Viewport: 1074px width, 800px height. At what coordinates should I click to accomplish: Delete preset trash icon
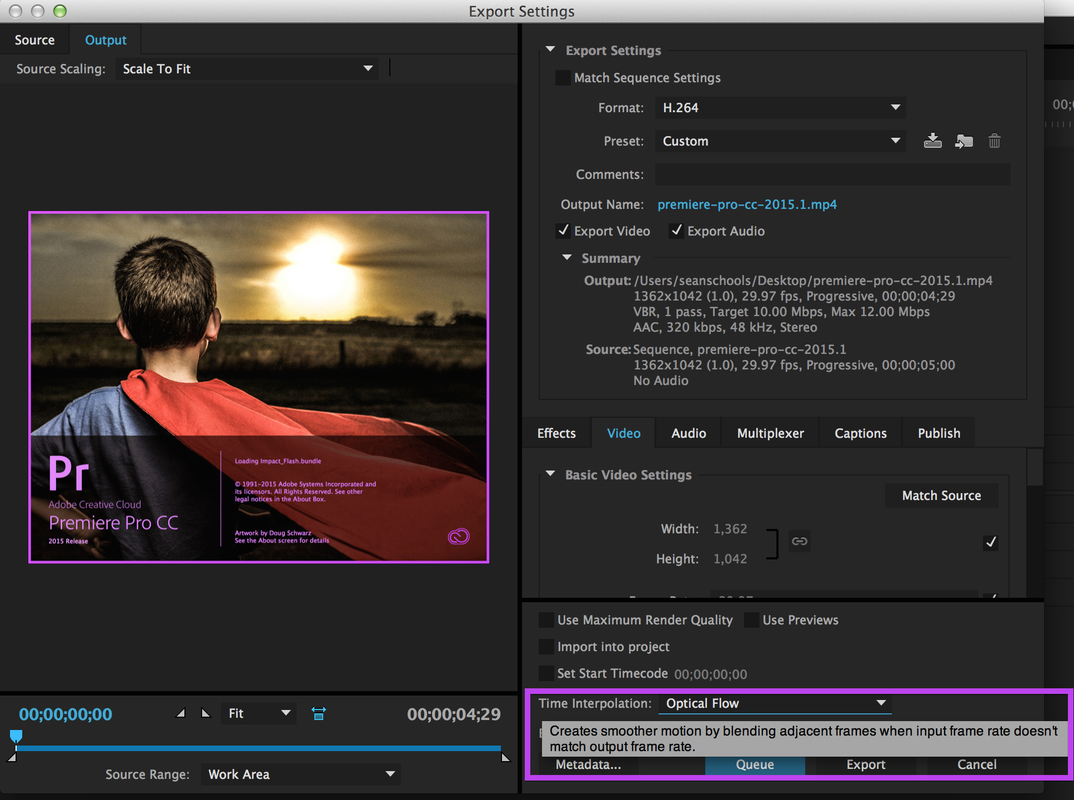(995, 141)
